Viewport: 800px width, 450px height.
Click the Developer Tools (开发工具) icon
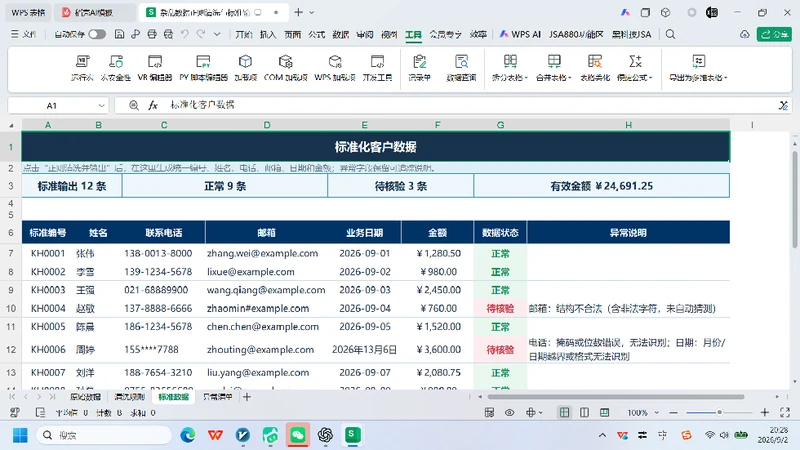[377, 62]
